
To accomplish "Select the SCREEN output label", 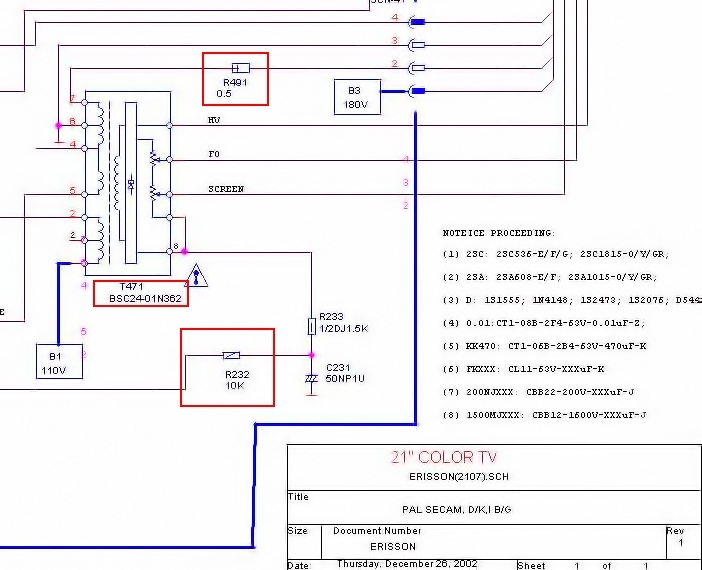I will (226, 188).
